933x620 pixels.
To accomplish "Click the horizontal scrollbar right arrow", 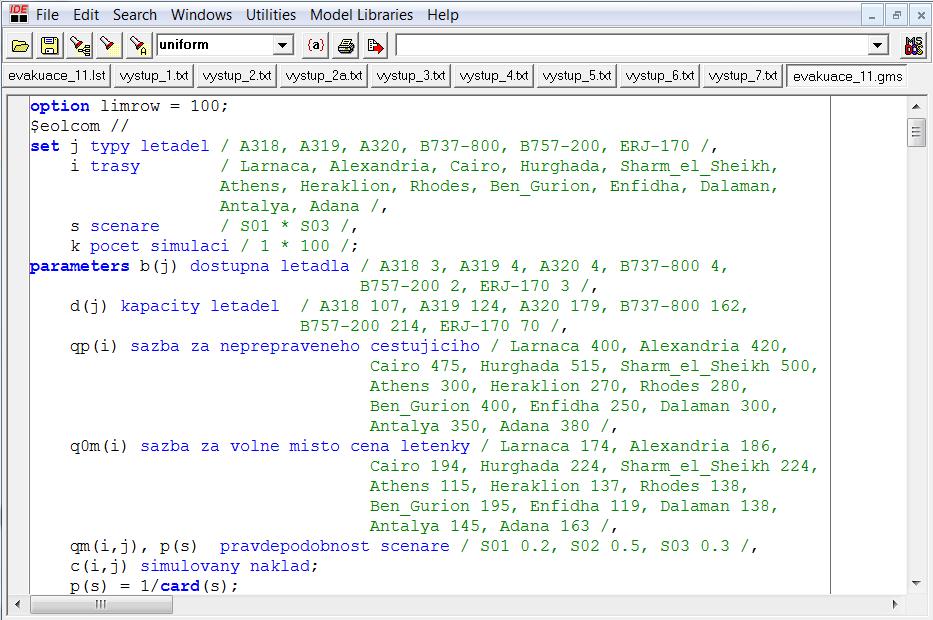I will point(895,605).
